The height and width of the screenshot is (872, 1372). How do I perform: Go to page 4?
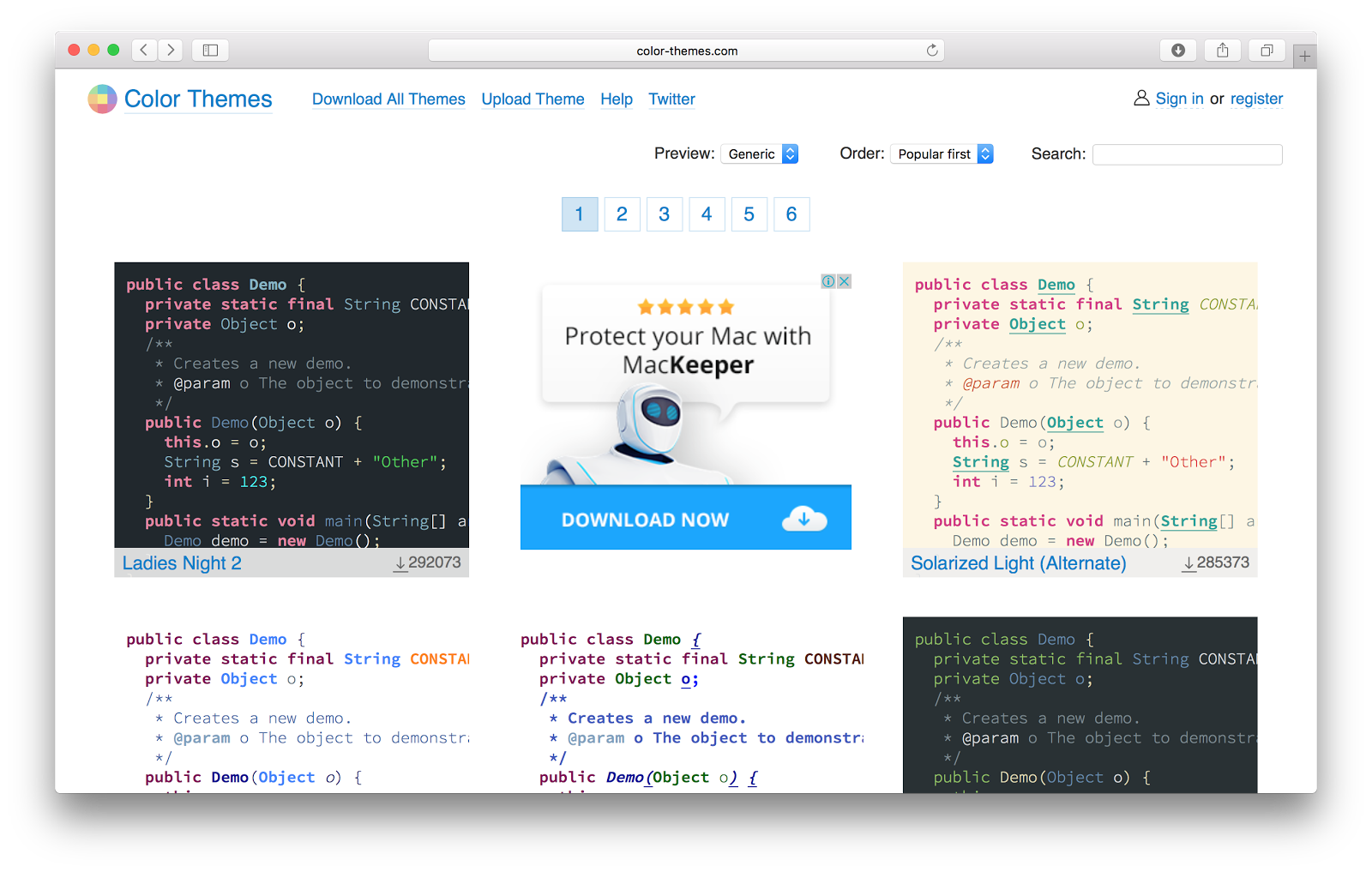point(707,214)
